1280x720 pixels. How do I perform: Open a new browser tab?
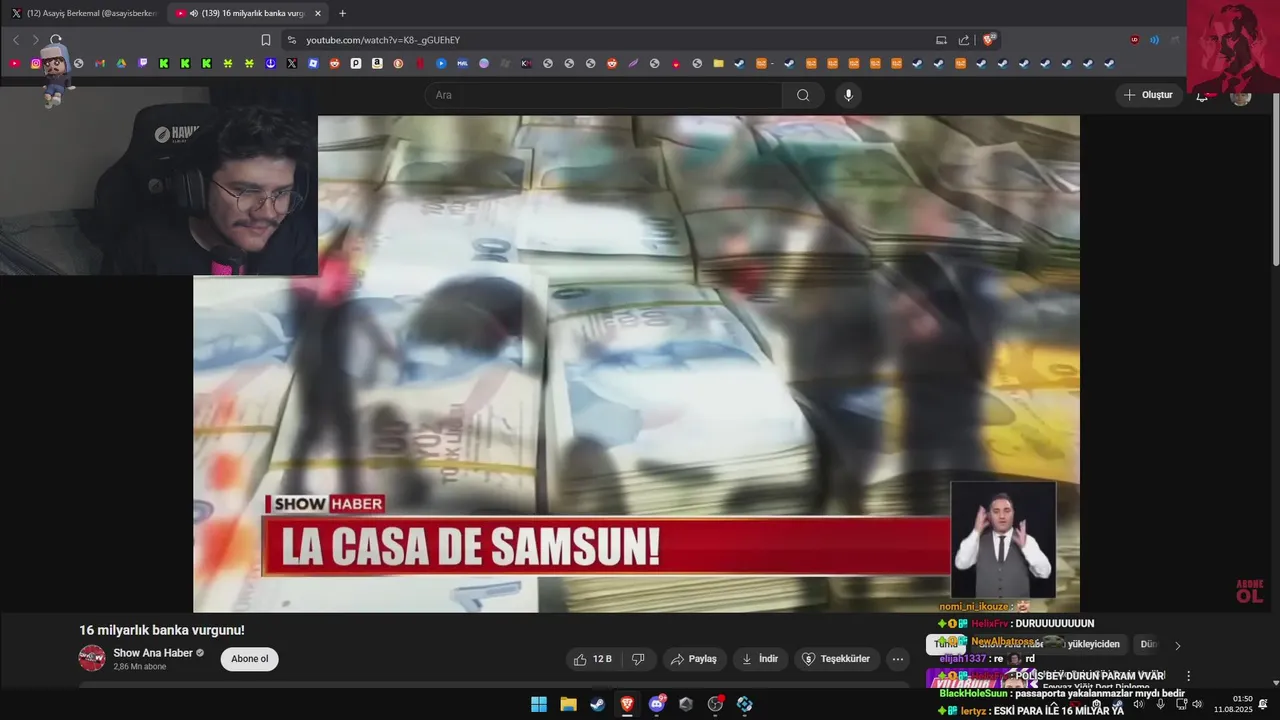tap(342, 13)
